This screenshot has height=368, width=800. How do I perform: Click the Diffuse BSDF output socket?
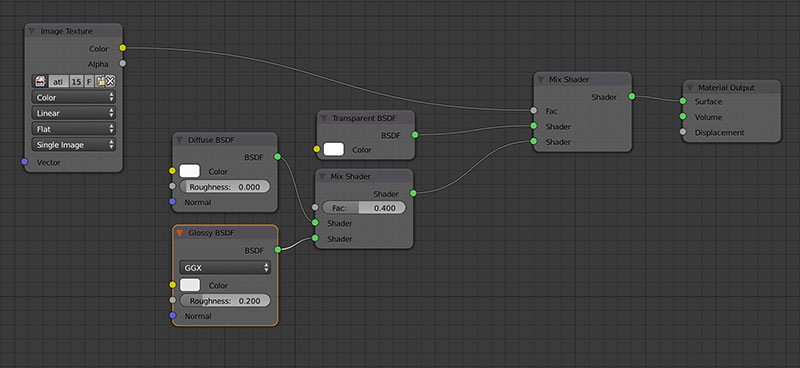pos(278,157)
